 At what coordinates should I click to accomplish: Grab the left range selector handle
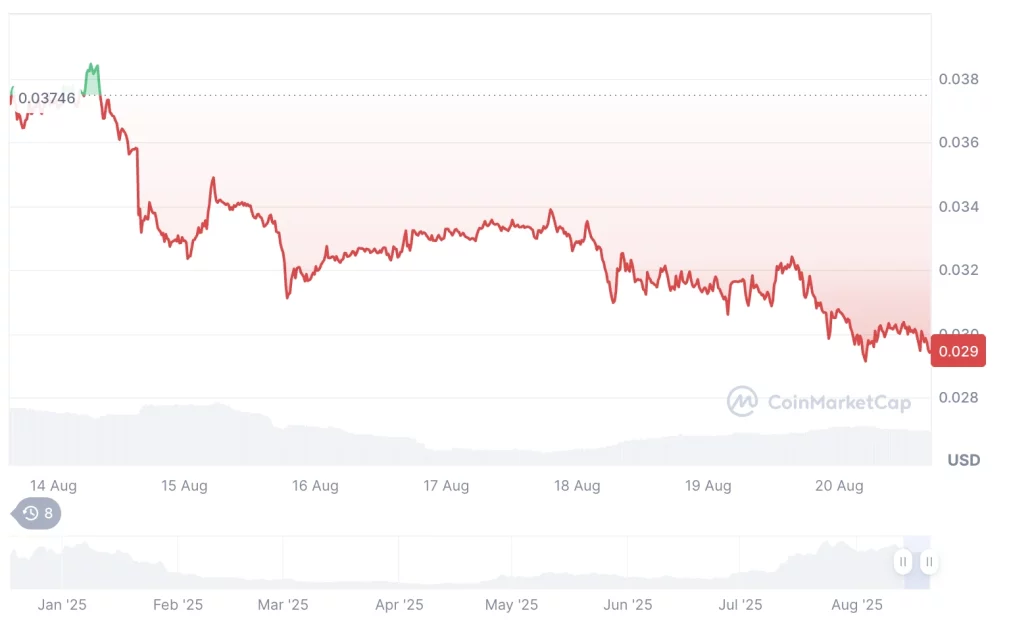click(x=903, y=562)
